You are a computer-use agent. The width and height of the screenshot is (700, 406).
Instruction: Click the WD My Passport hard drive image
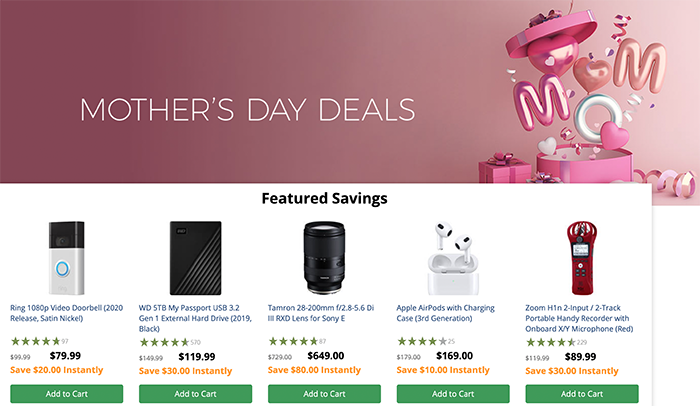pos(194,255)
